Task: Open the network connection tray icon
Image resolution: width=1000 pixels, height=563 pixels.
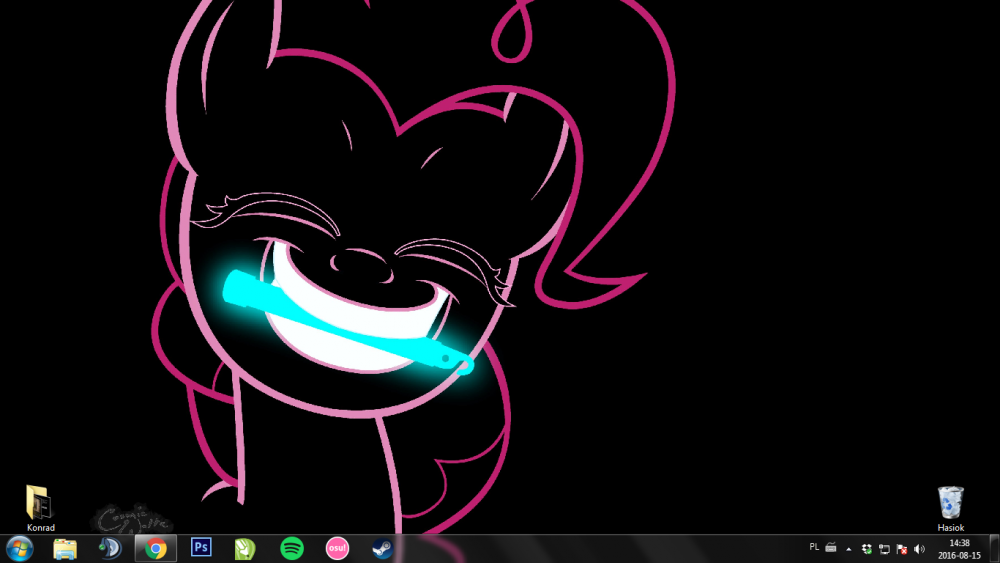Action: [884, 549]
